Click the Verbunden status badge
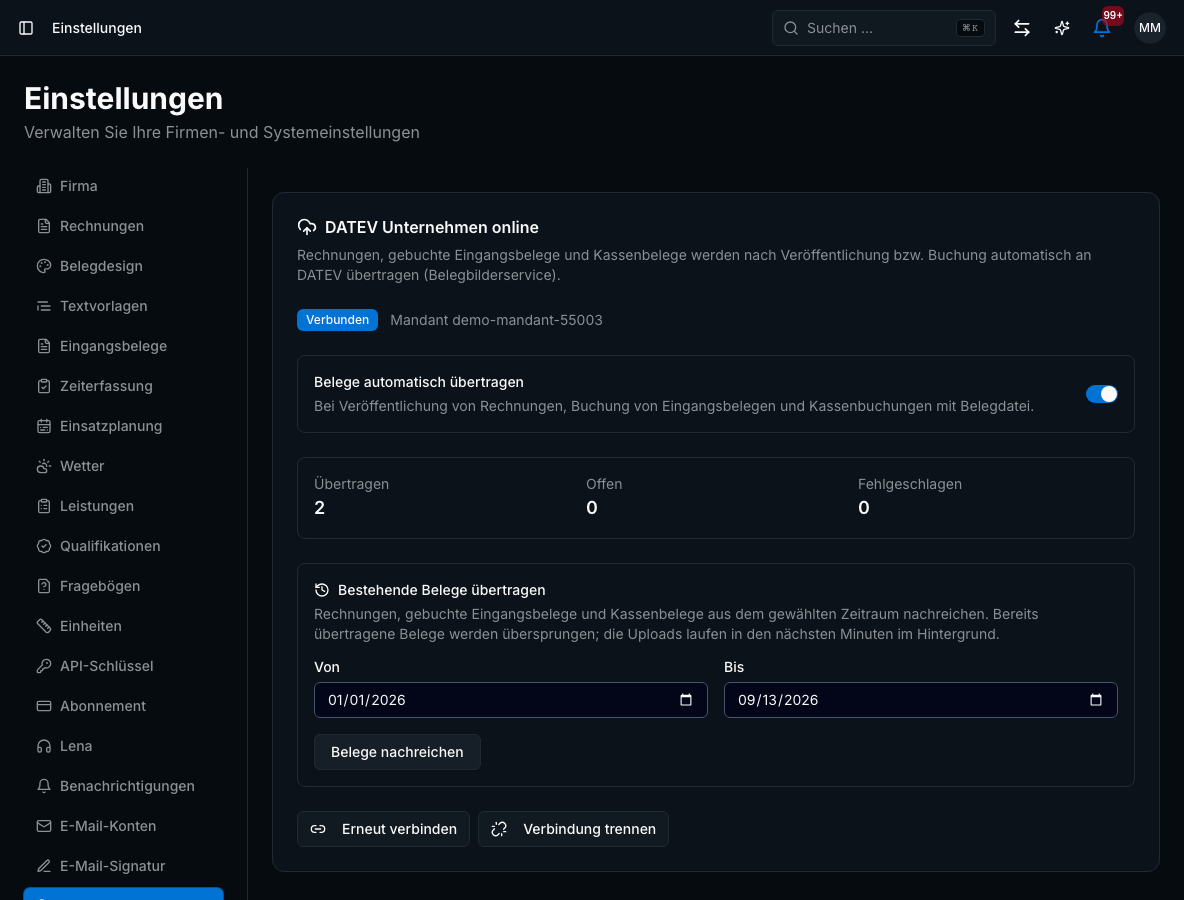 pyautogui.click(x=337, y=320)
